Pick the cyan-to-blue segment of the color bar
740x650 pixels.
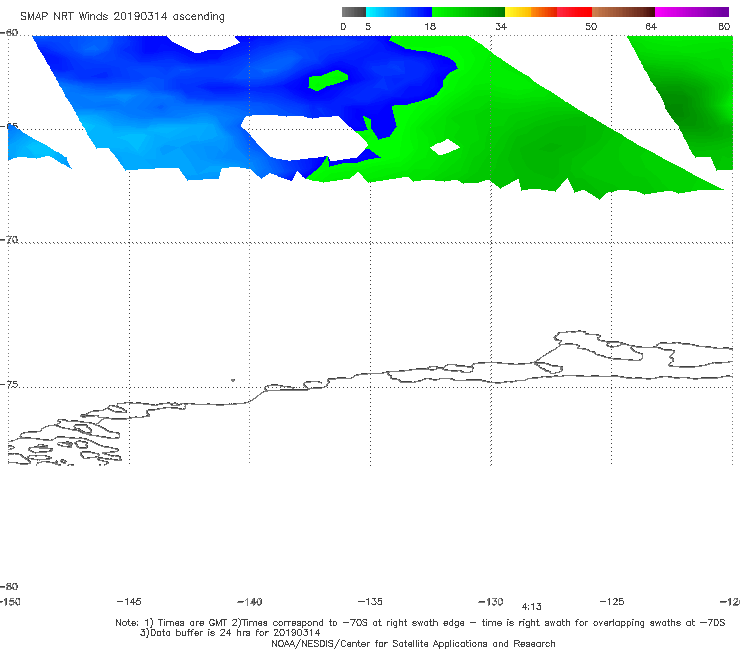pos(399,12)
